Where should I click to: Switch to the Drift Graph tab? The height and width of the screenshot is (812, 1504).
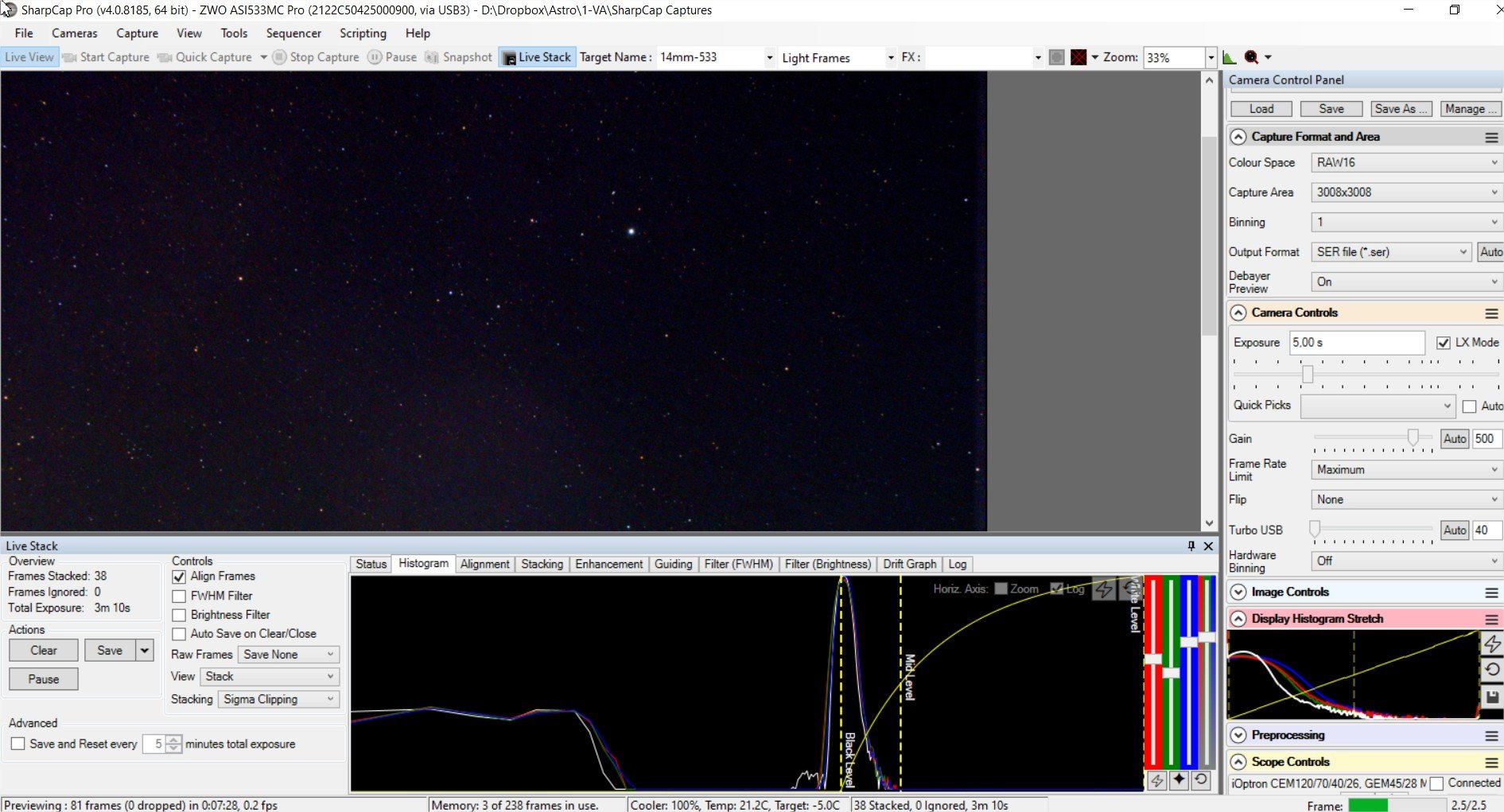click(909, 564)
